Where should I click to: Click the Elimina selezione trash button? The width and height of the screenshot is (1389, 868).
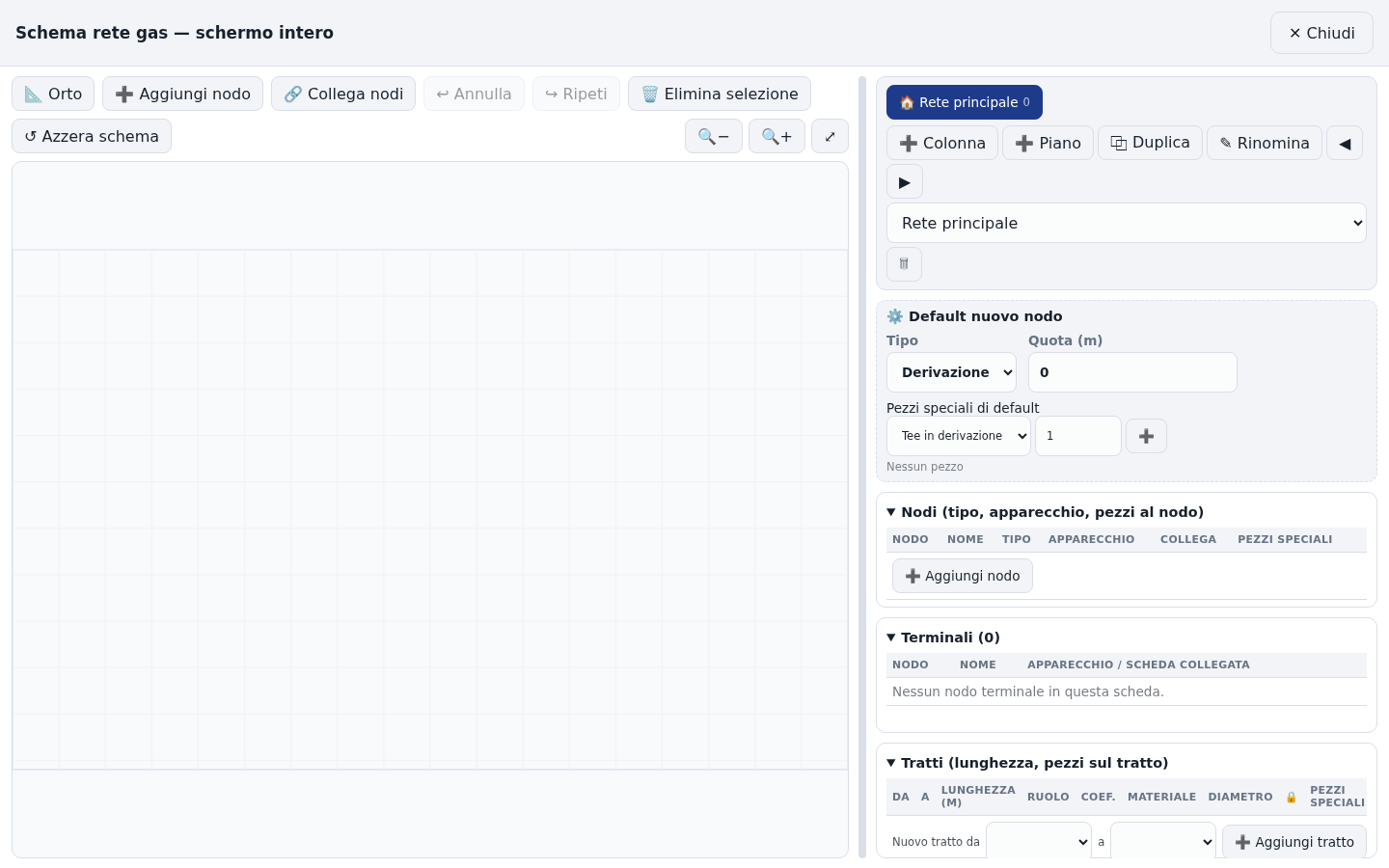(720, 94)
